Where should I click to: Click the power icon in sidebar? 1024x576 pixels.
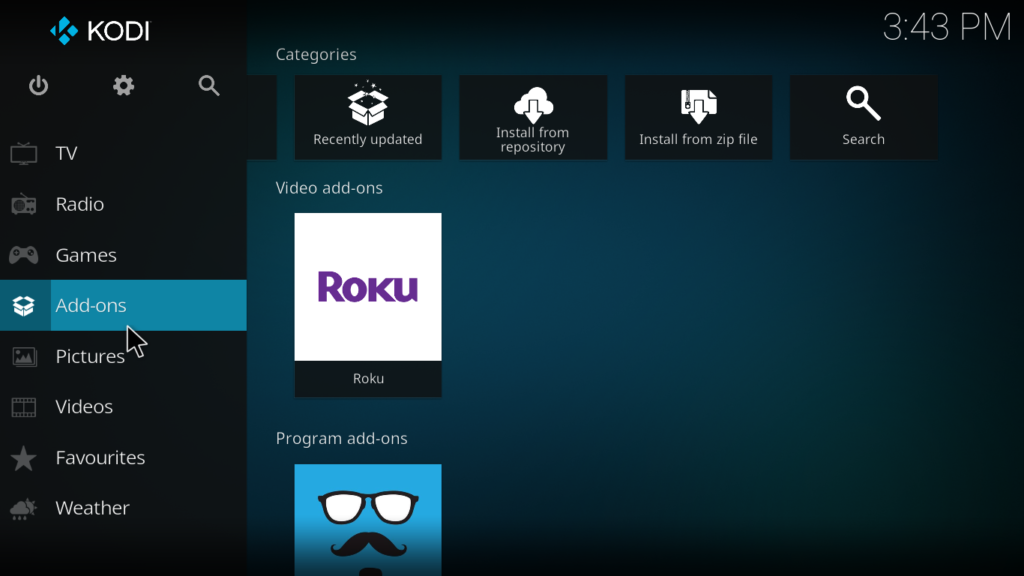point(38,86)
